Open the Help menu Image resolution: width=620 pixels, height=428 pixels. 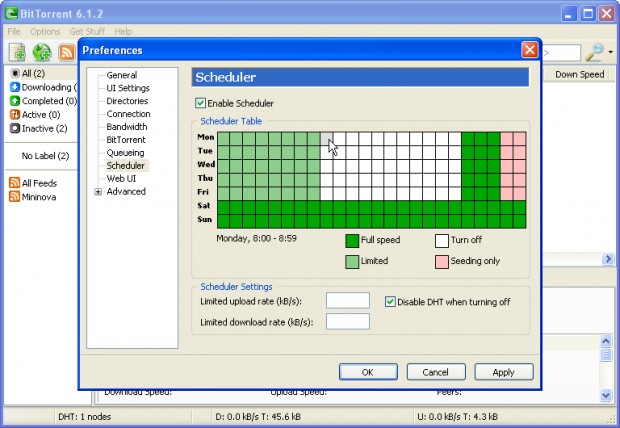[123, 32]
